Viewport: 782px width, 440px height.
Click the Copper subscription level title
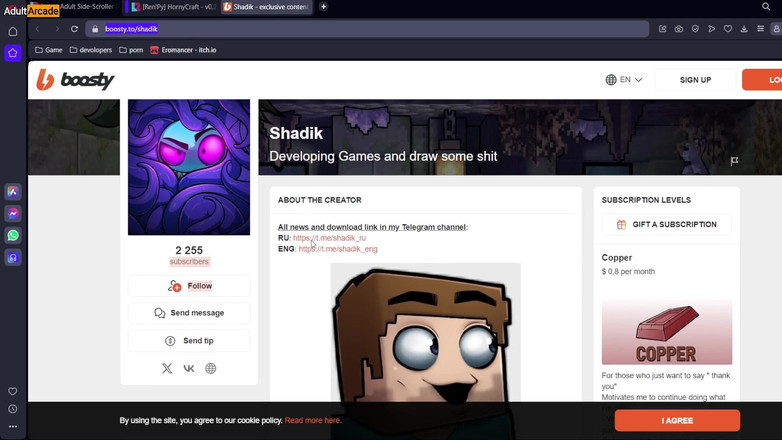616,258
